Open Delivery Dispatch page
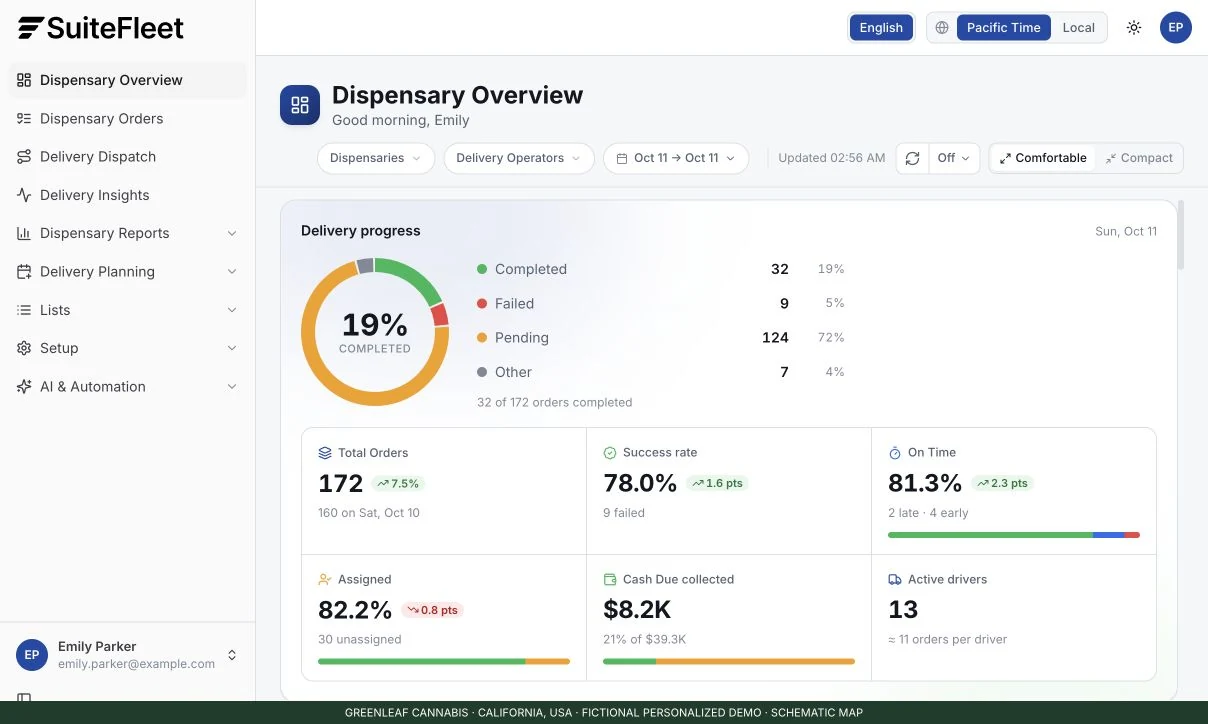Image resolution: width=1208 pixels, height=724 pixels. pyautogui.click(x=128, y=157)
